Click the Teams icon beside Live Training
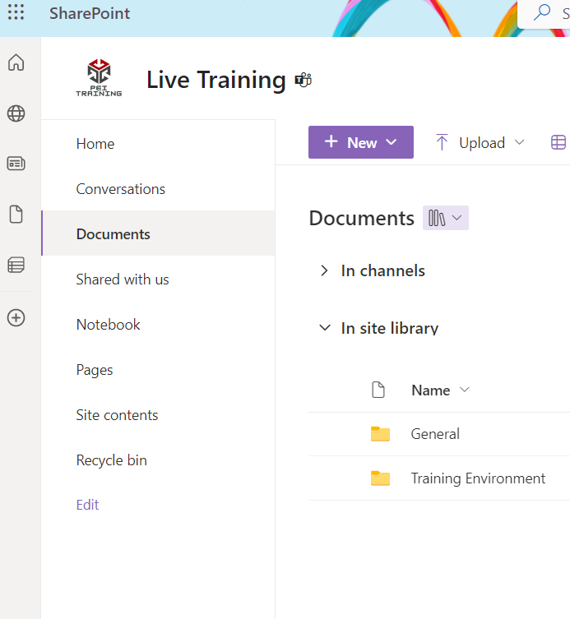This screenshot has height=619, width=570. coord(303,80)
